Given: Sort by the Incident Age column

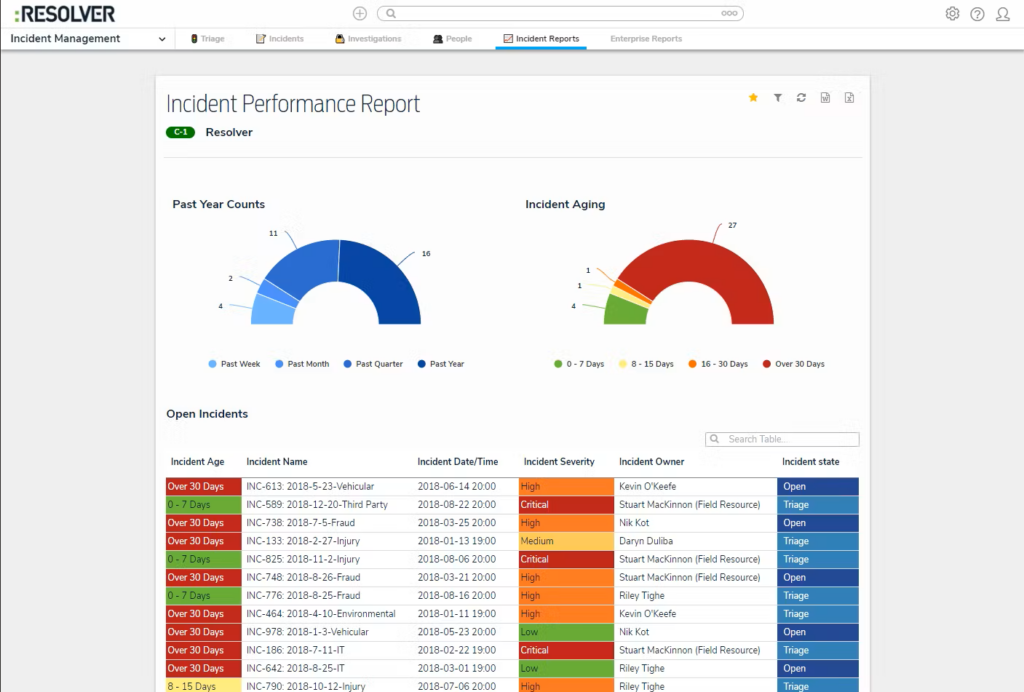Looking at the screenshot, I should pos(194,461).
